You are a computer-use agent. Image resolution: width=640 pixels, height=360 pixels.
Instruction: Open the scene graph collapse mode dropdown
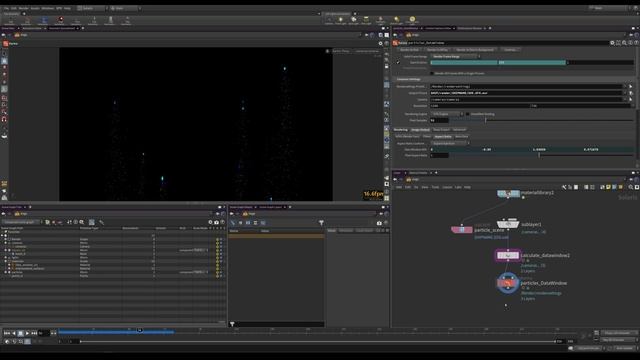pos(22,222)
